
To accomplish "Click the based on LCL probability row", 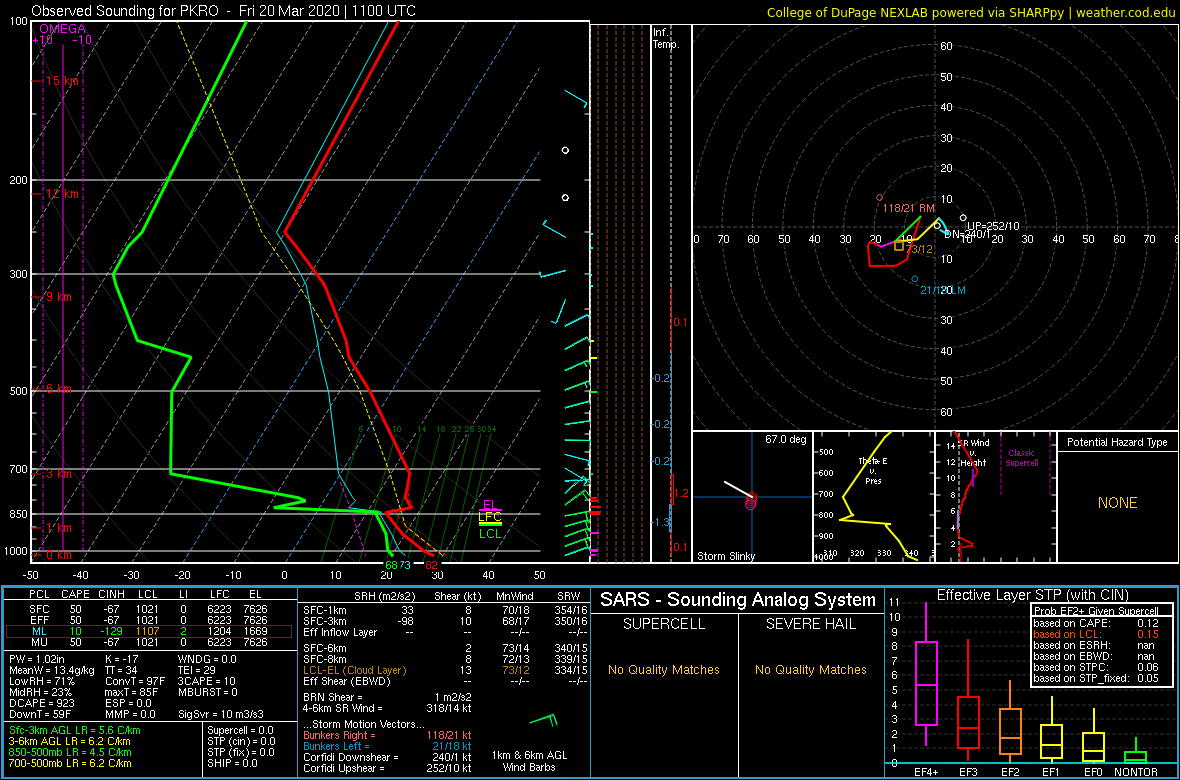I will [1096, 635].
